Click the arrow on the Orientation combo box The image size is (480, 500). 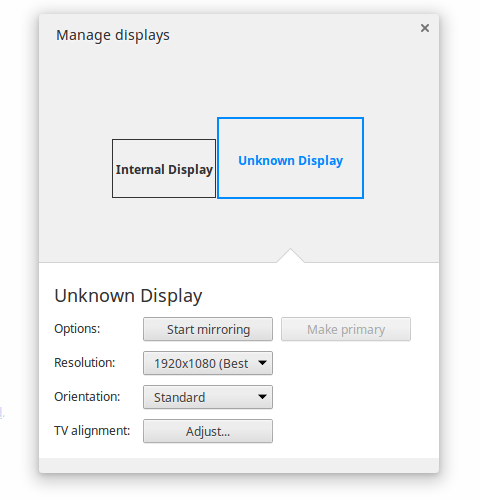point(262,397)
